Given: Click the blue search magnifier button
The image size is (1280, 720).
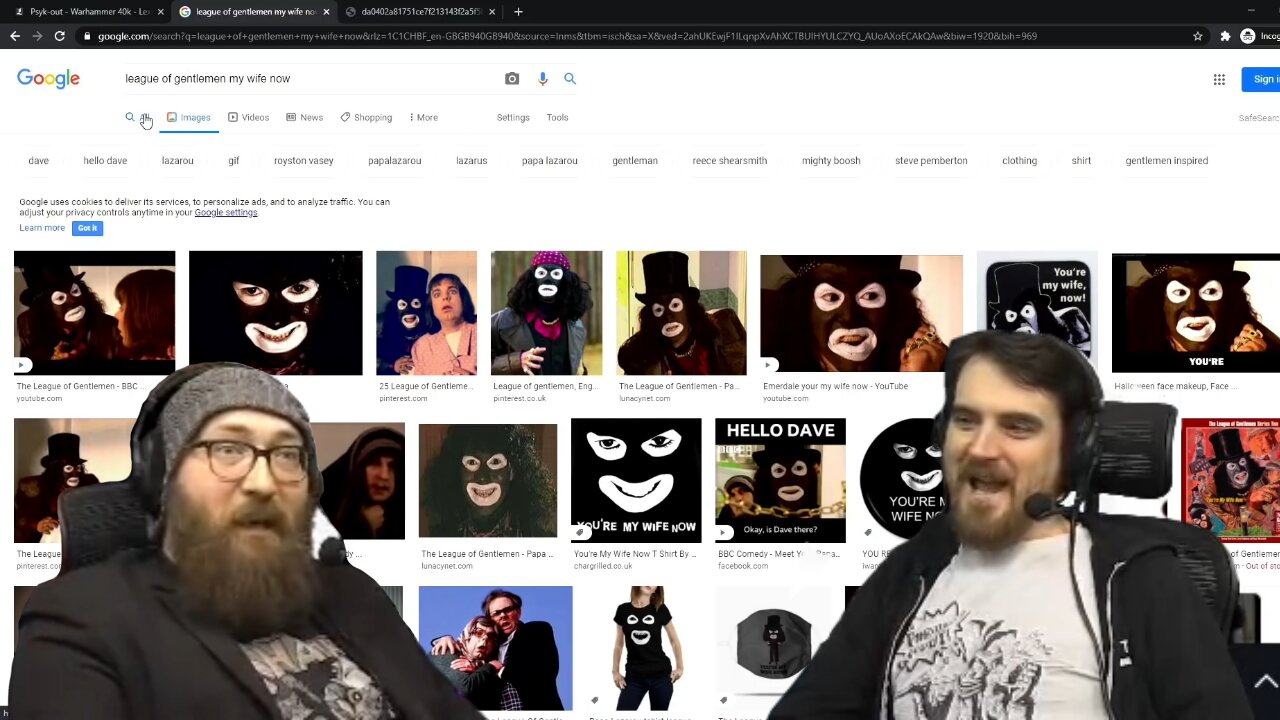Looking at the screenshot, I should coord(570,79).
